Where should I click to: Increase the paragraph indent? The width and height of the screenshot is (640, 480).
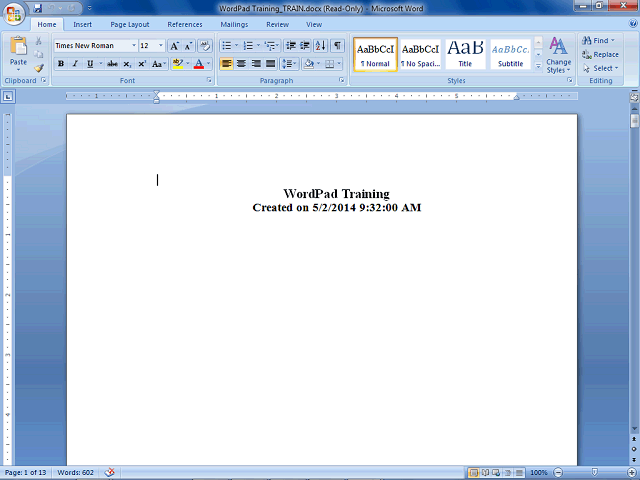click(305, 46)
